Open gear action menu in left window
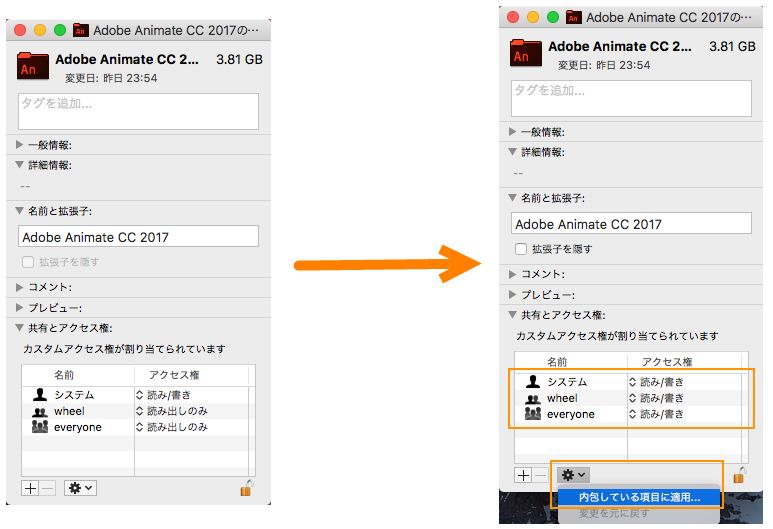The width and height of the screenshot is (773, 529). tap(80, 488)
